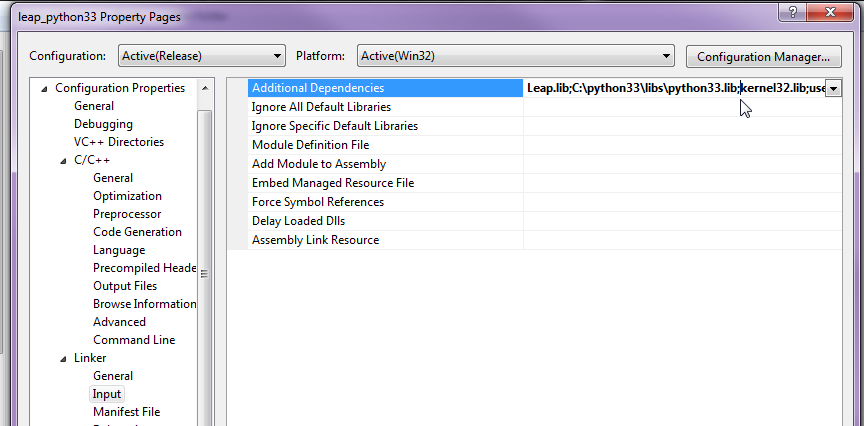
Task: Collapse the C/C++ tree node
Action: click(x=63, y=160)
